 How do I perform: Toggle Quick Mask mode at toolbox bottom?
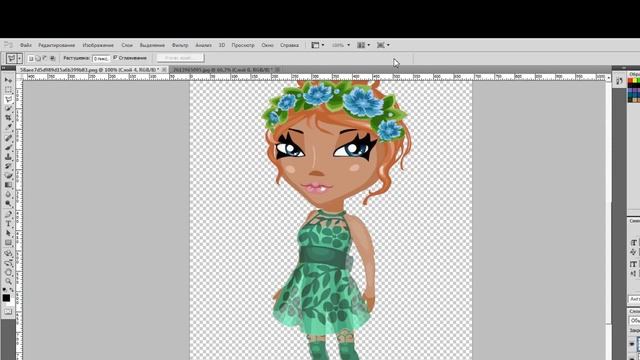[x=8, y=312]
